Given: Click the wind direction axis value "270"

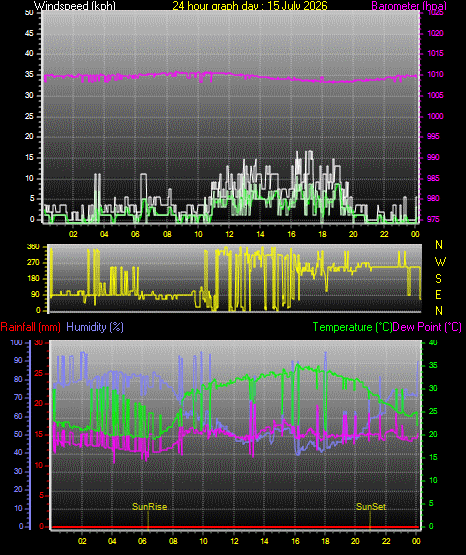Looking at the screenshot, I should click(33, 263).
